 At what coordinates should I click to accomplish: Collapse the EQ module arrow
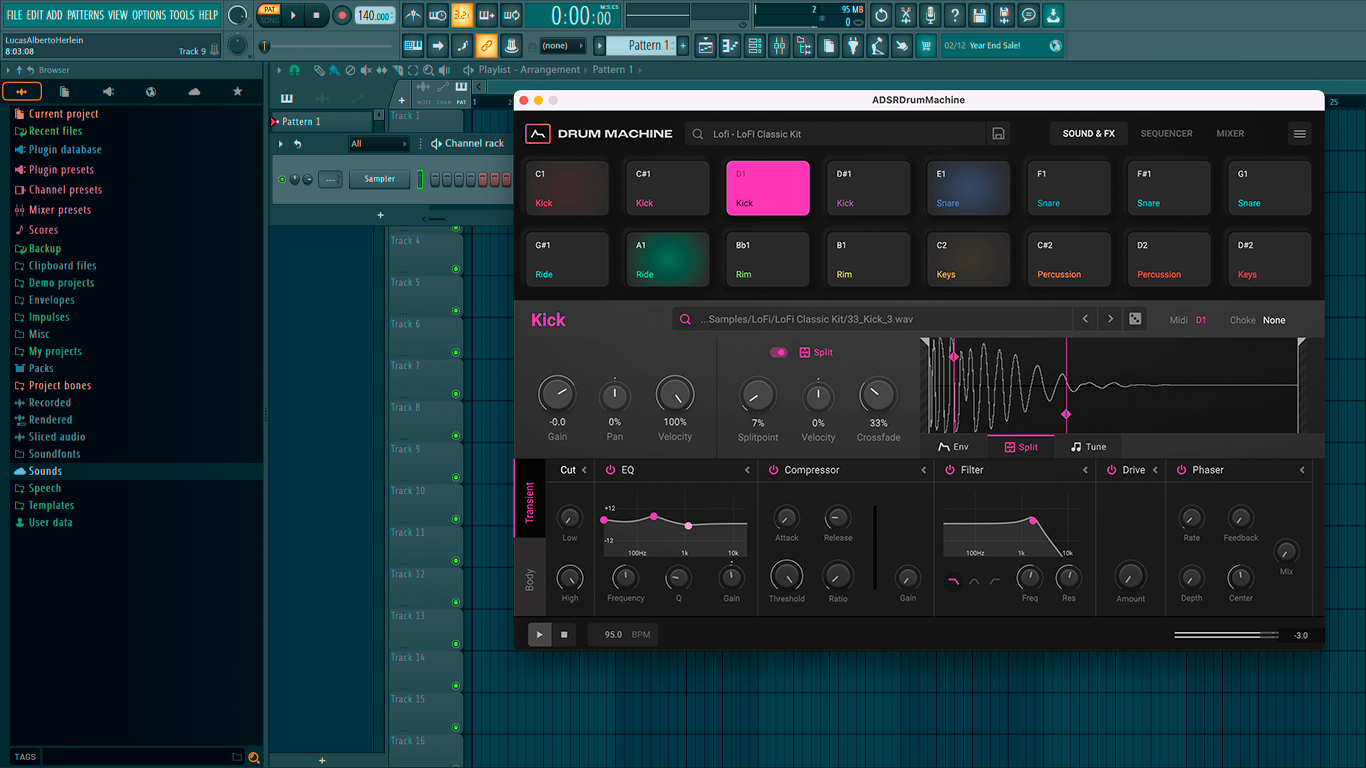coord(746,470)
